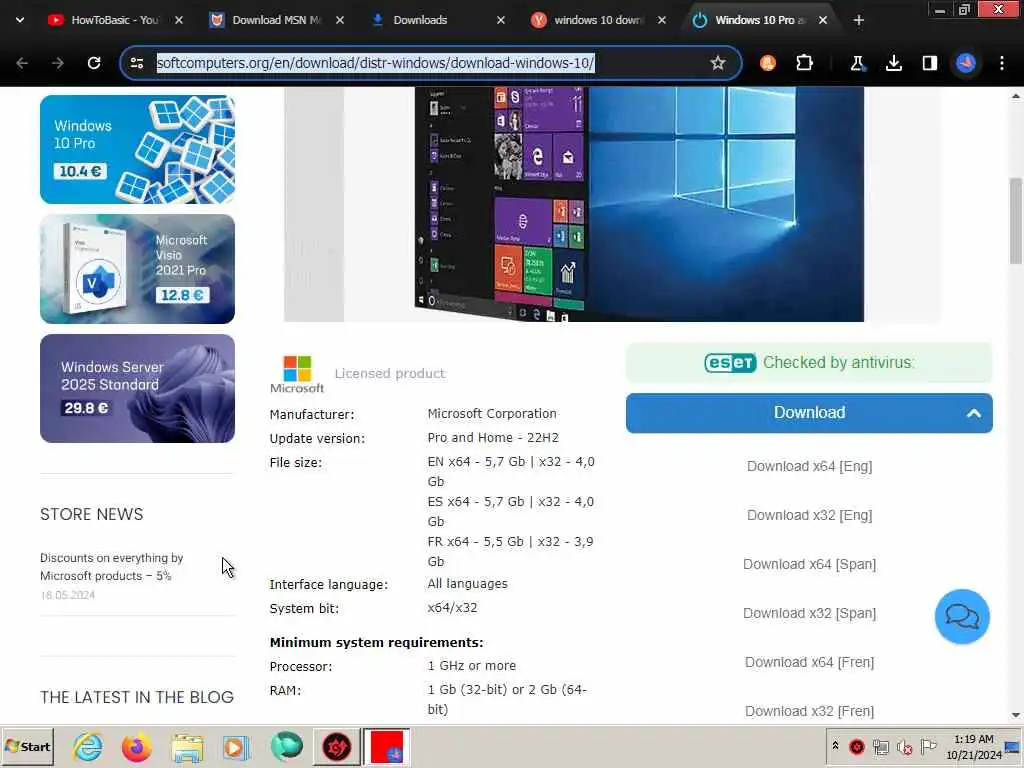Open Discounts on everything news item
Viewport: 1024px width, 768px height.
112,567
